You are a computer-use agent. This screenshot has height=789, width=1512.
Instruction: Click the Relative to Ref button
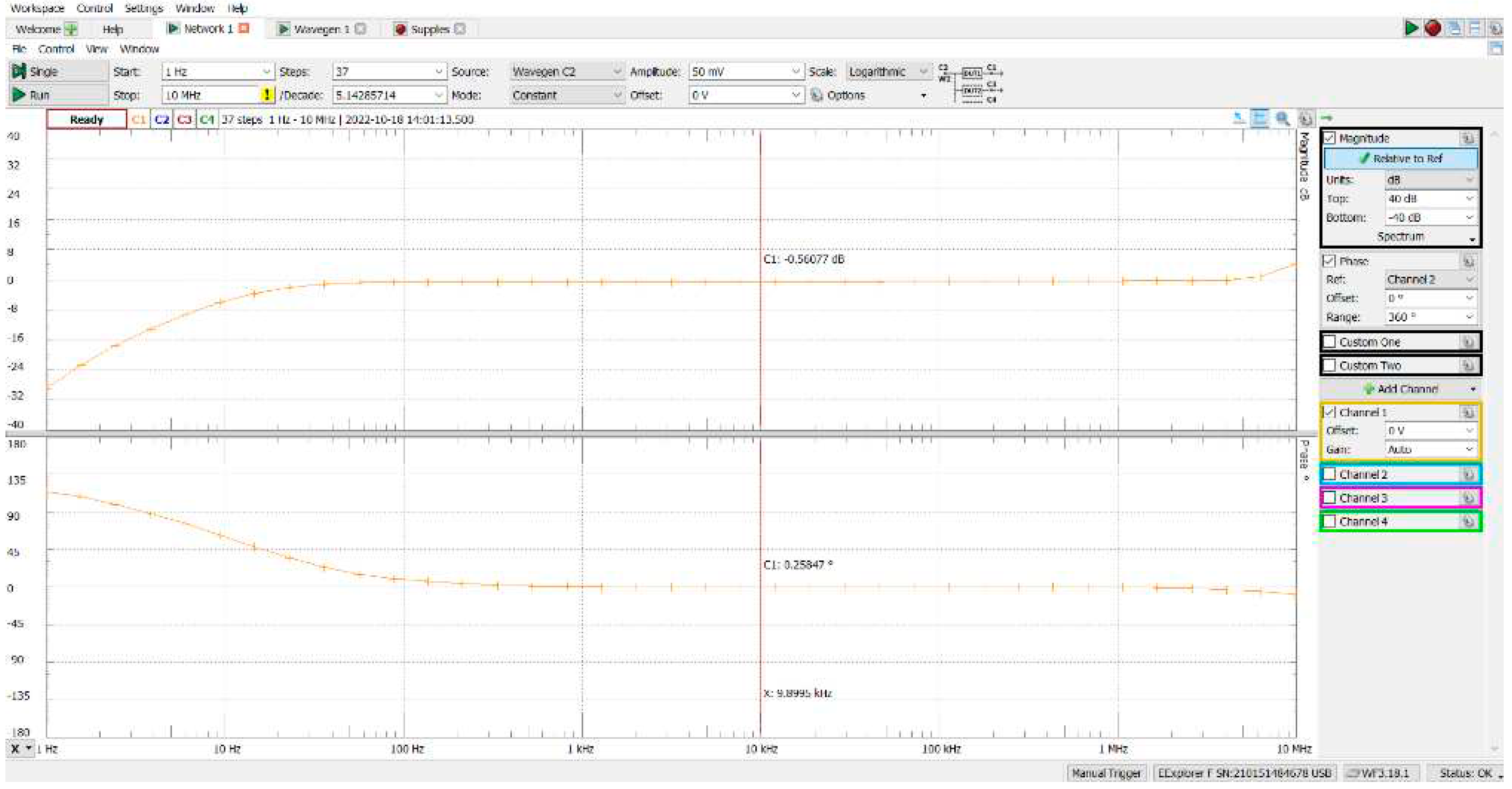click(1400, 159)
